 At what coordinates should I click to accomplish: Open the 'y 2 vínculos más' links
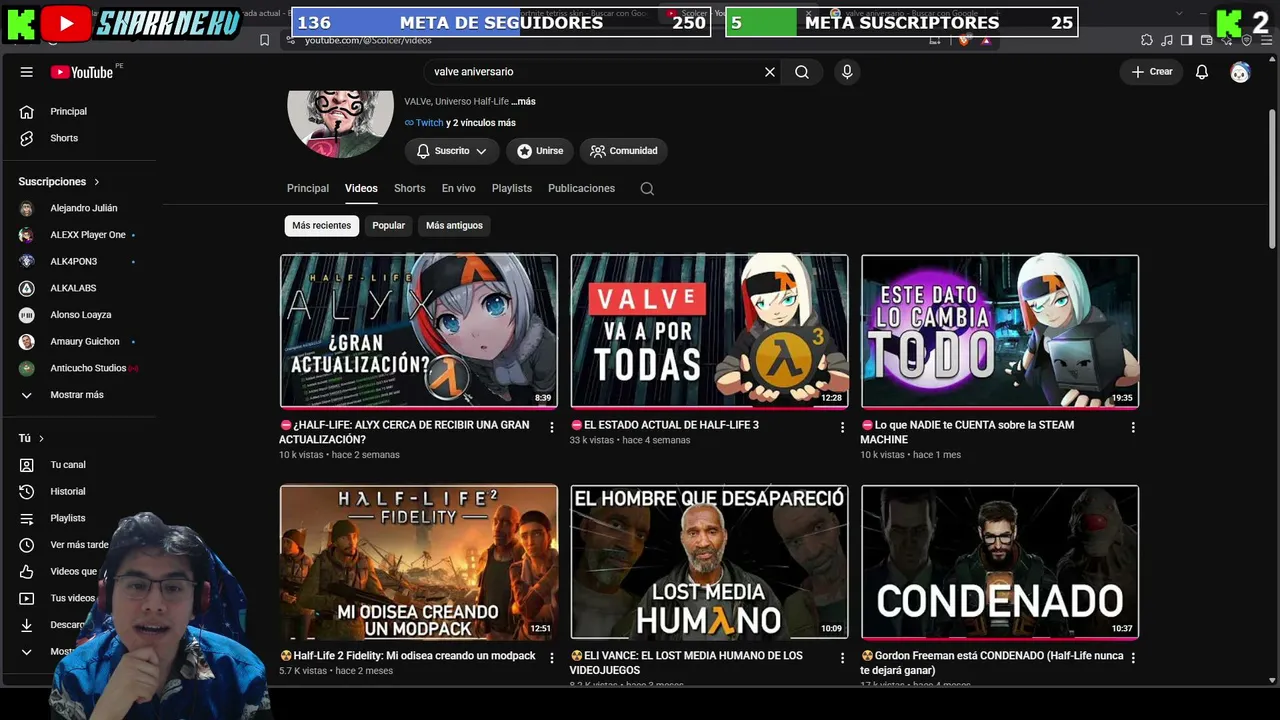tap(481, 123)
